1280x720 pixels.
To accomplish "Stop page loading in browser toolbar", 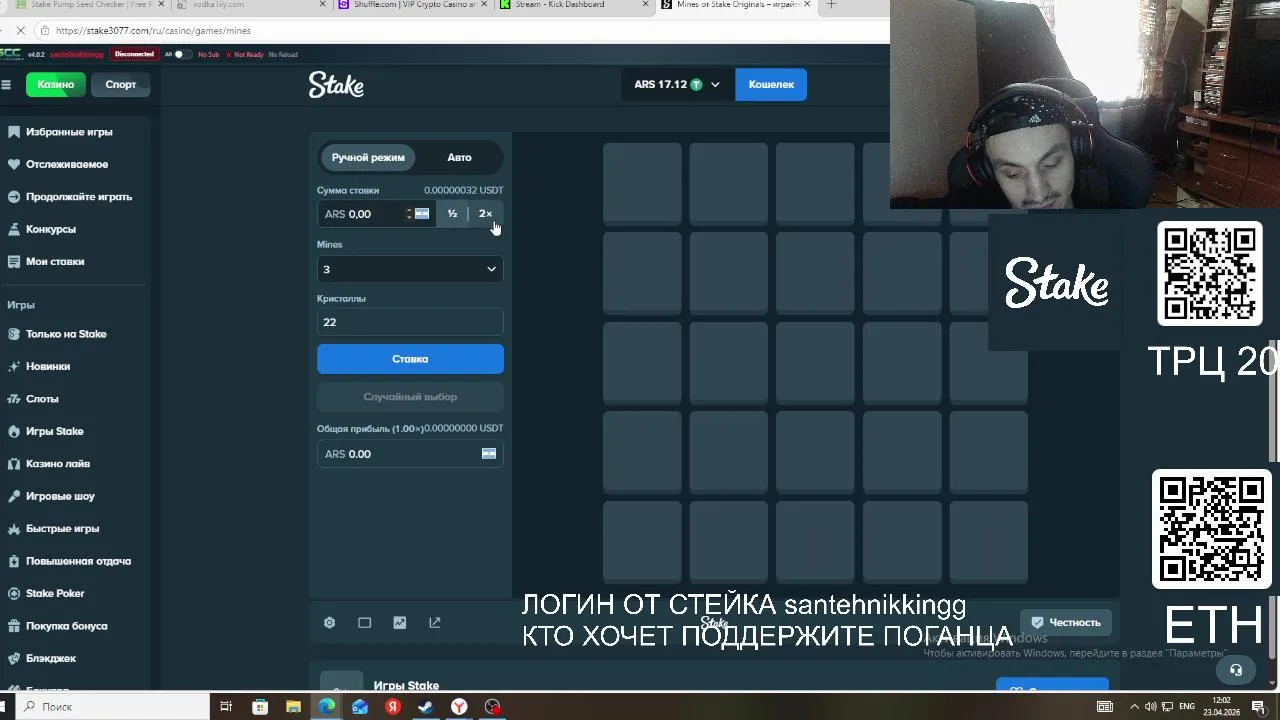I will [21, 31].
